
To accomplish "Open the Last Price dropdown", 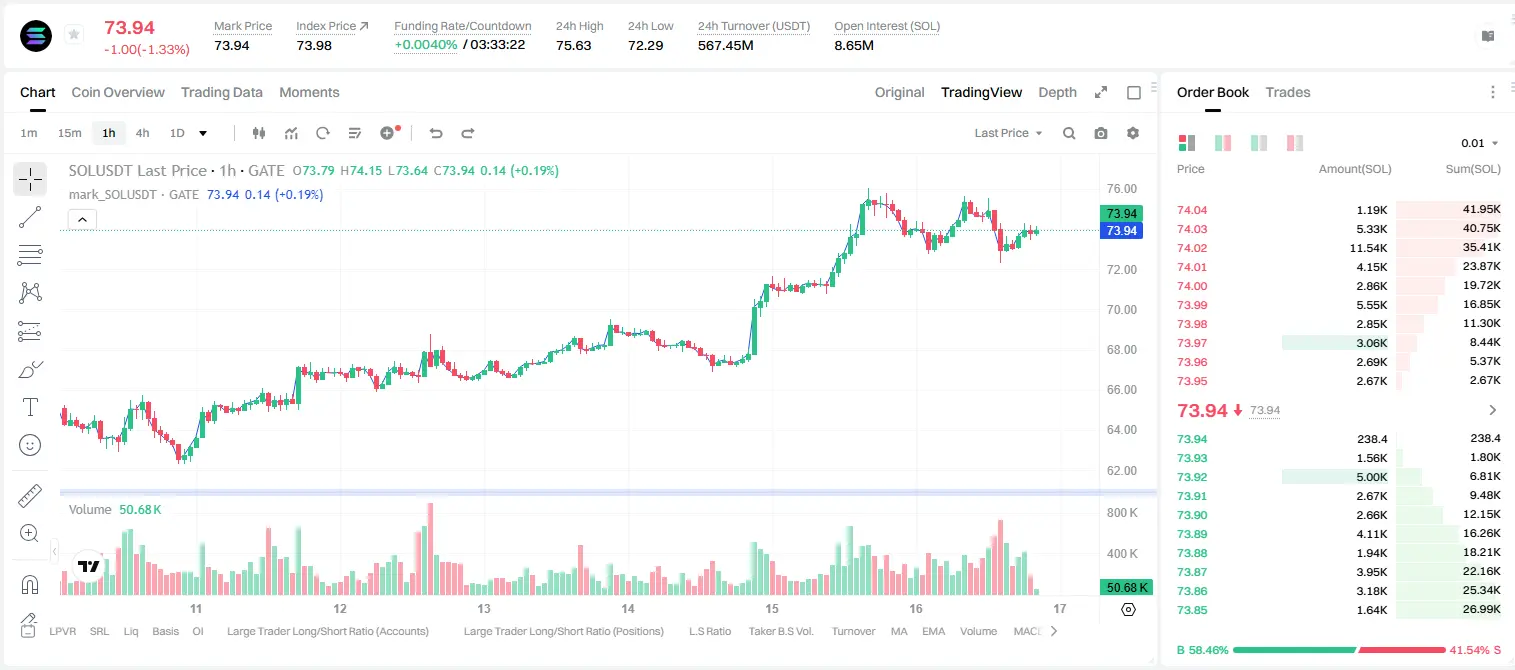I will (1008, 133).
